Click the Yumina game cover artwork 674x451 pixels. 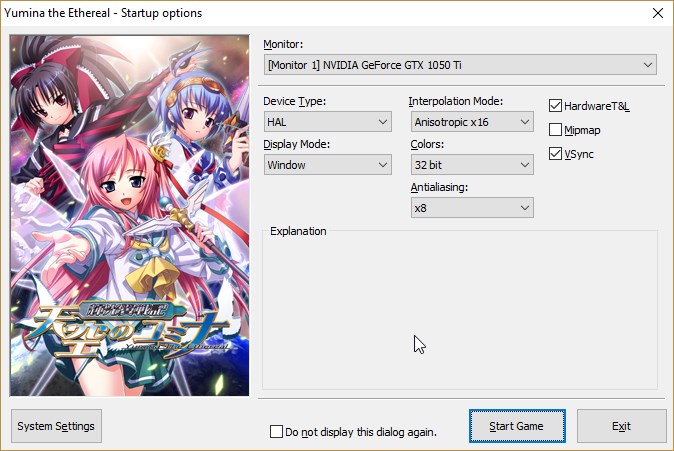point(129,215)
